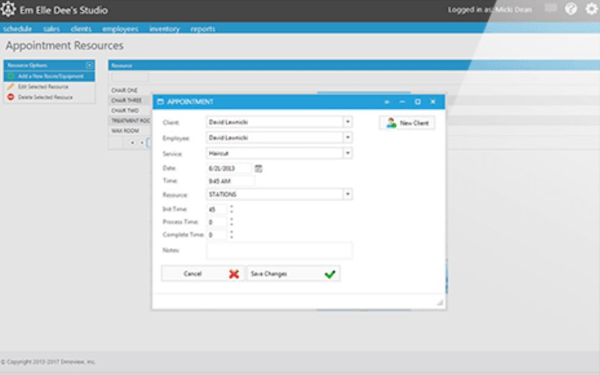Expand the Client dropdown list
This screenshot has width=600, height=375.
[347, 122]
